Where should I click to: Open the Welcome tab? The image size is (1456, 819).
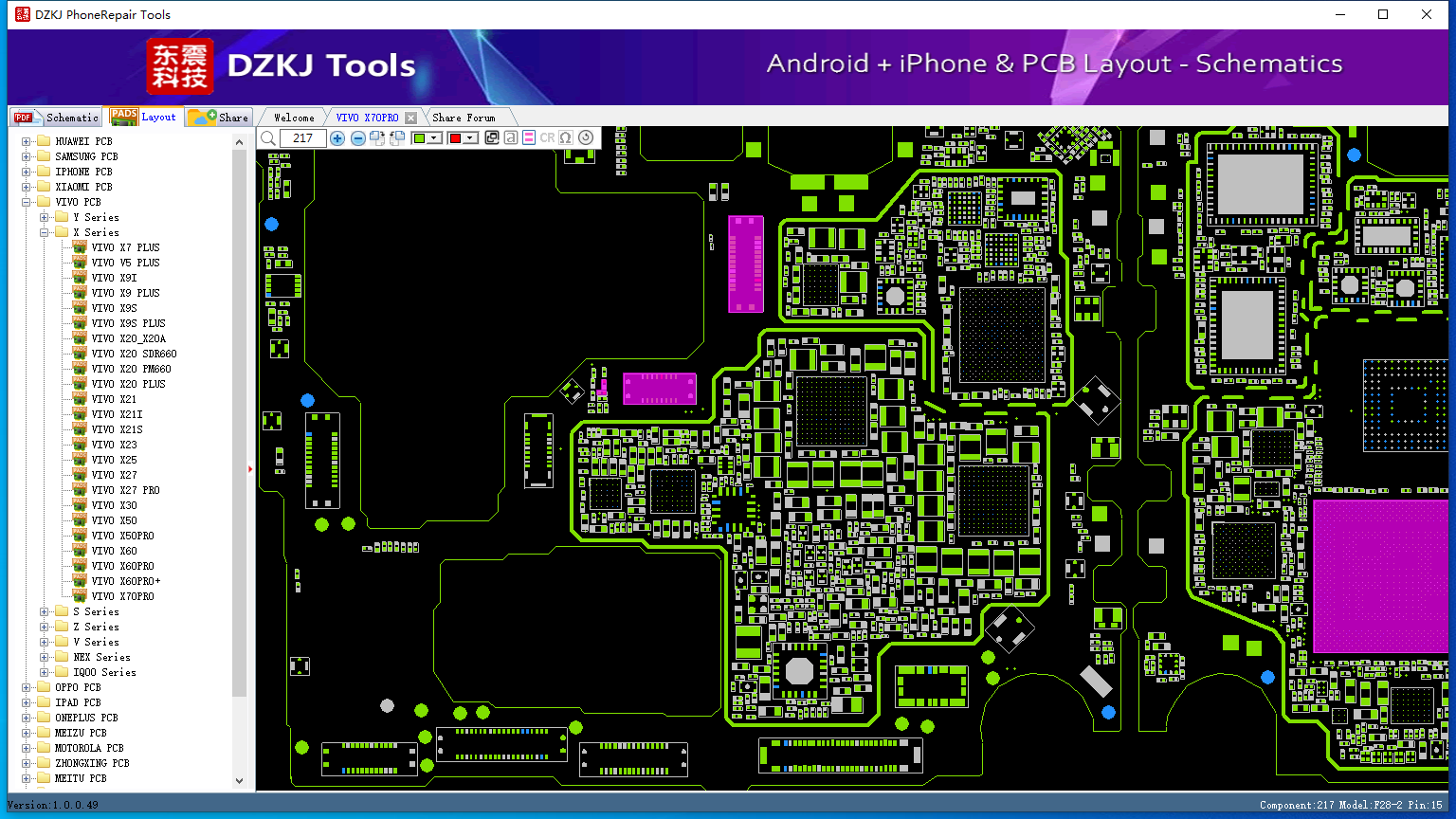coord(294,118)
